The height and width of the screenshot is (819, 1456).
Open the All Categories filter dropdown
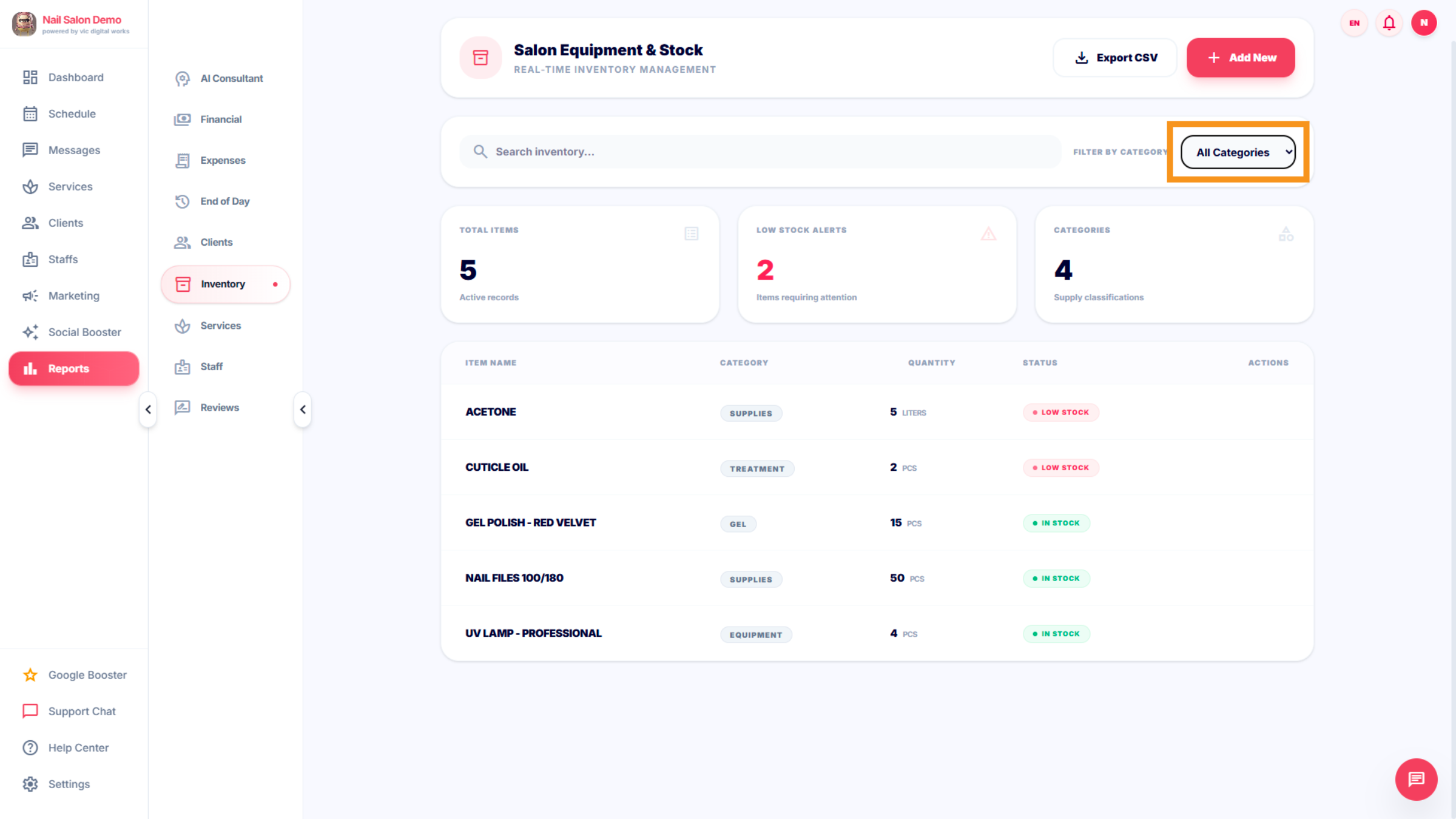[x=1238, y=152]
